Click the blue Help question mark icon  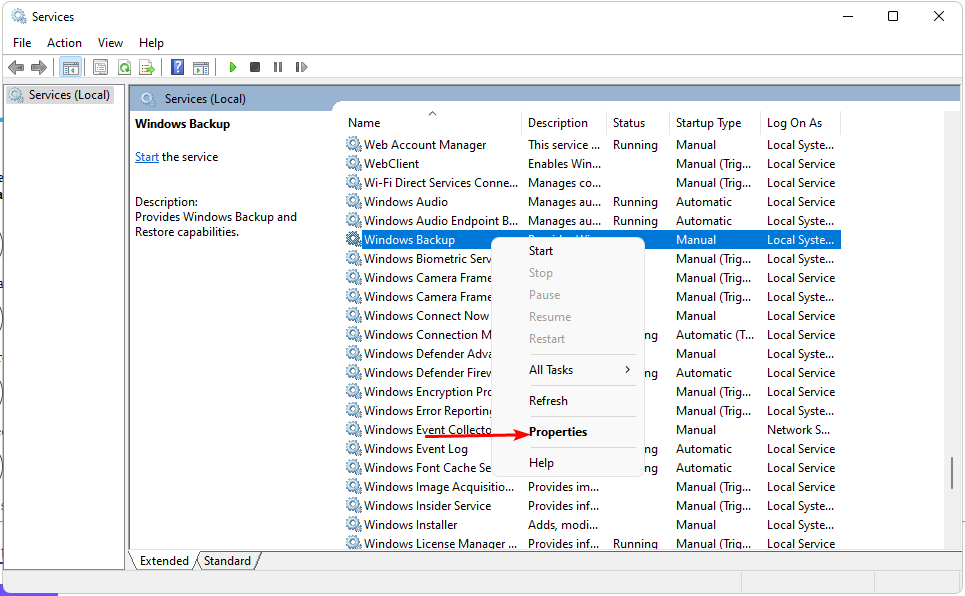177,67
